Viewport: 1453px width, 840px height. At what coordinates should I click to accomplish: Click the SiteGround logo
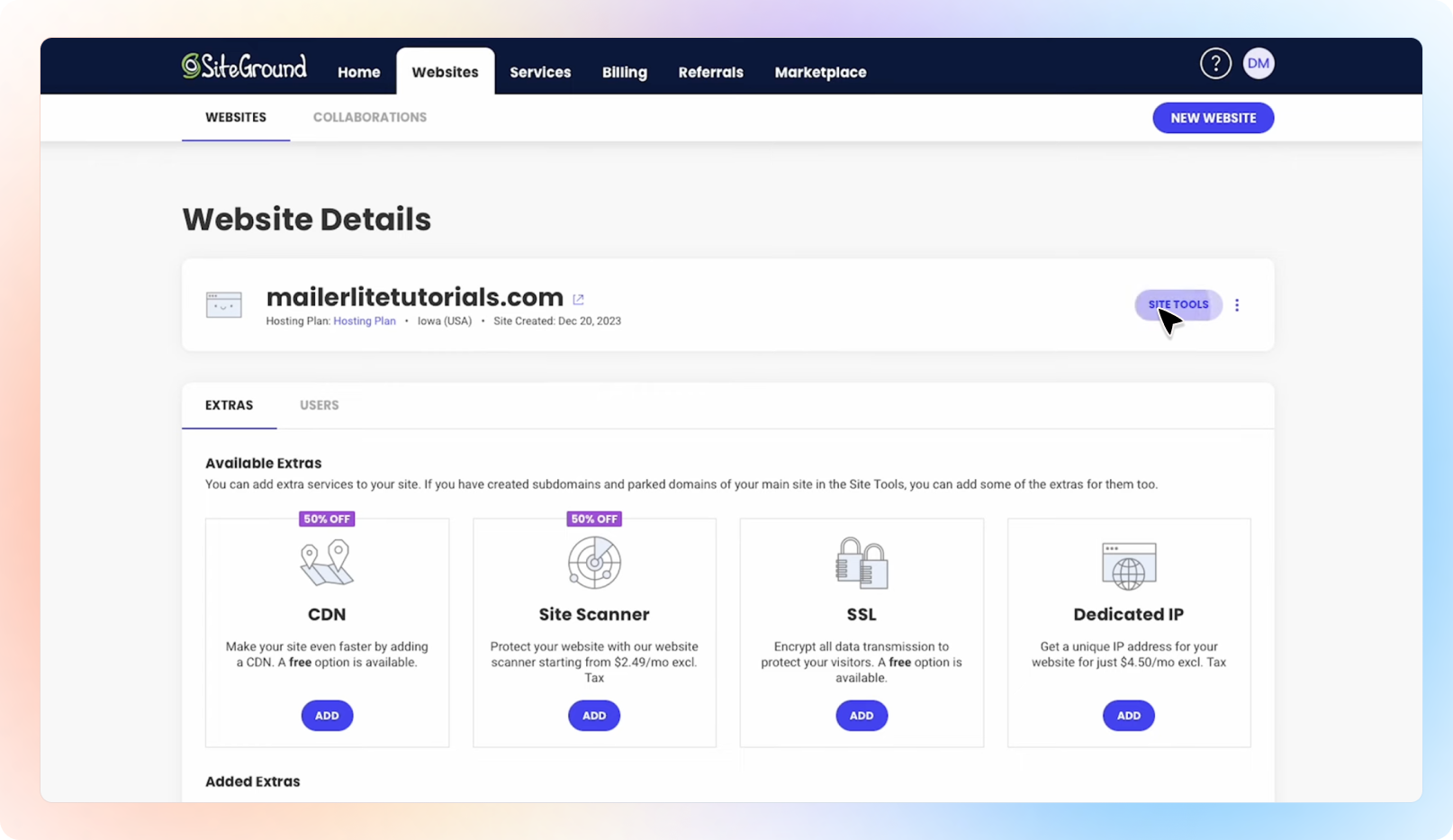(244, 66)
